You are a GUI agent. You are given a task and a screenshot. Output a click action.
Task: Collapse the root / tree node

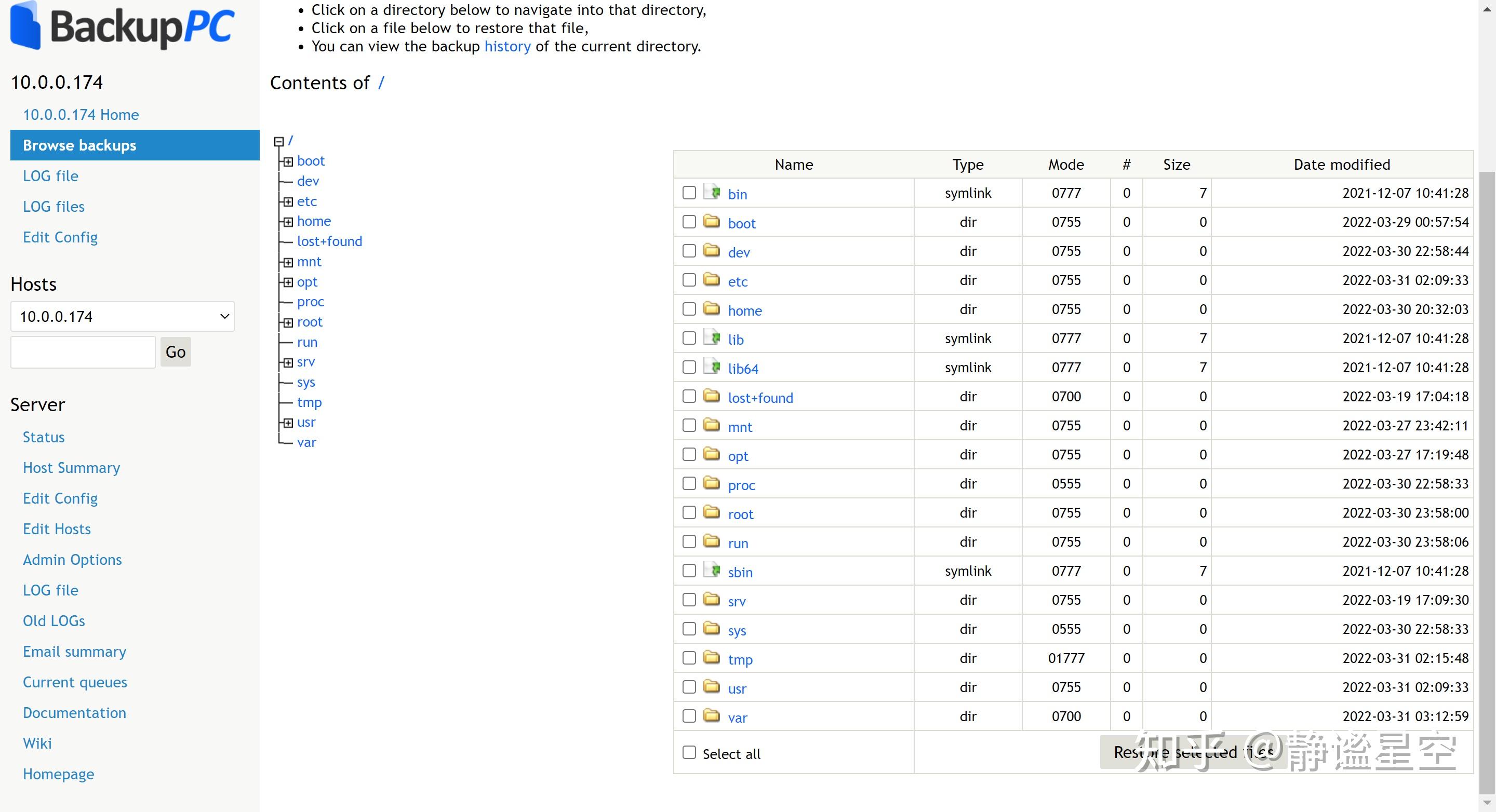click(279, 141)
